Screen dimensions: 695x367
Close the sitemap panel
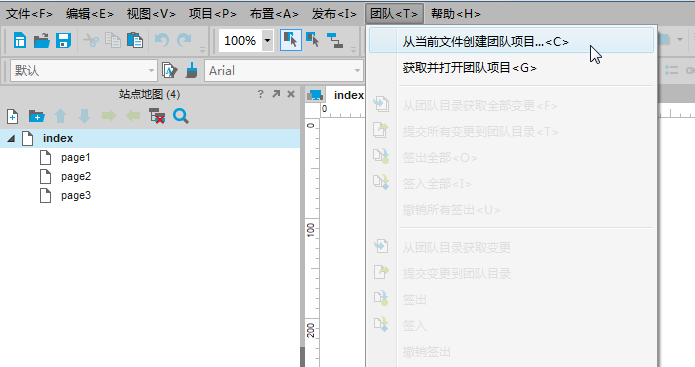point(291,94)
